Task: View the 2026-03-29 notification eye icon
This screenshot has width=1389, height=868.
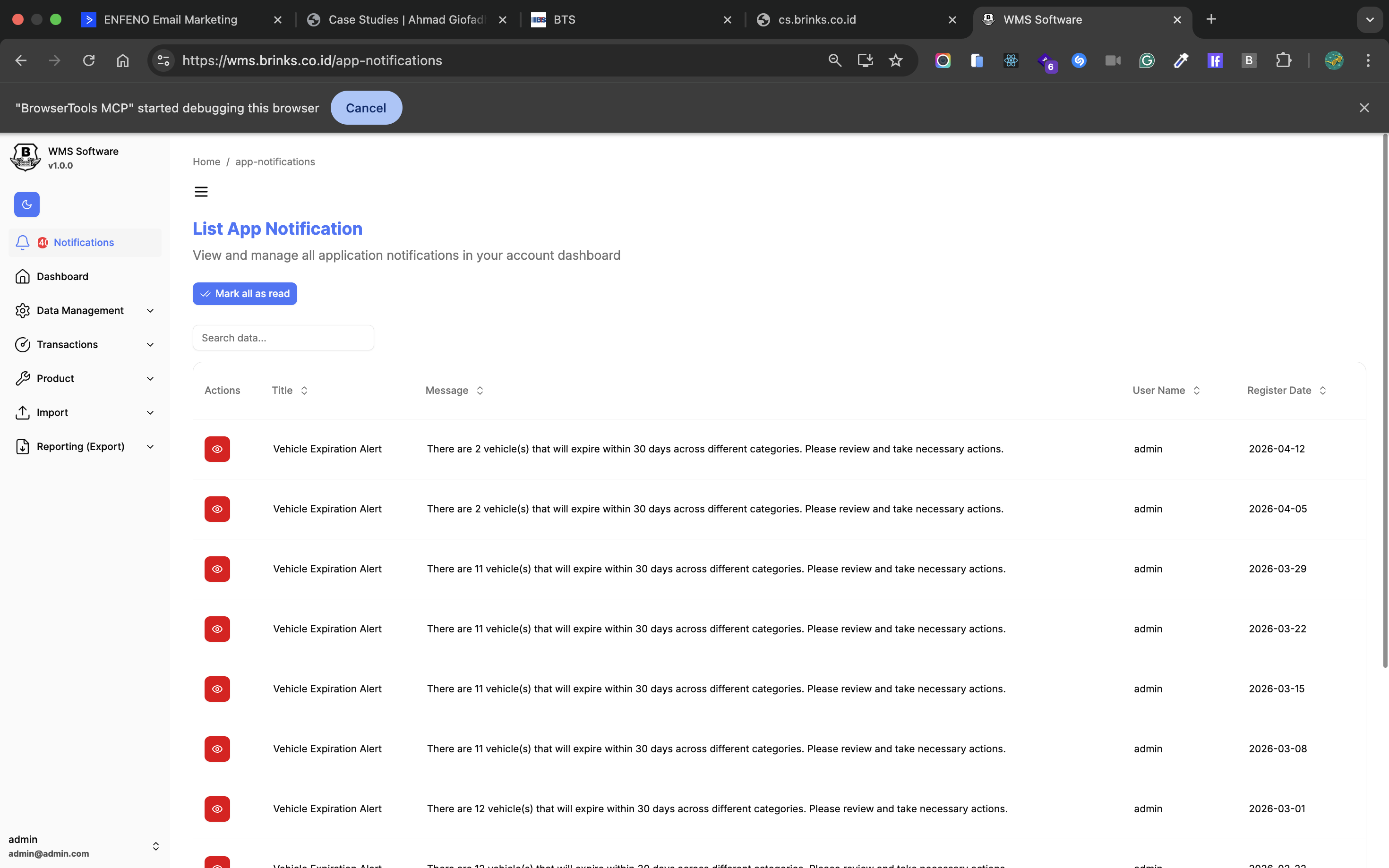Action: tap(217, 569)
